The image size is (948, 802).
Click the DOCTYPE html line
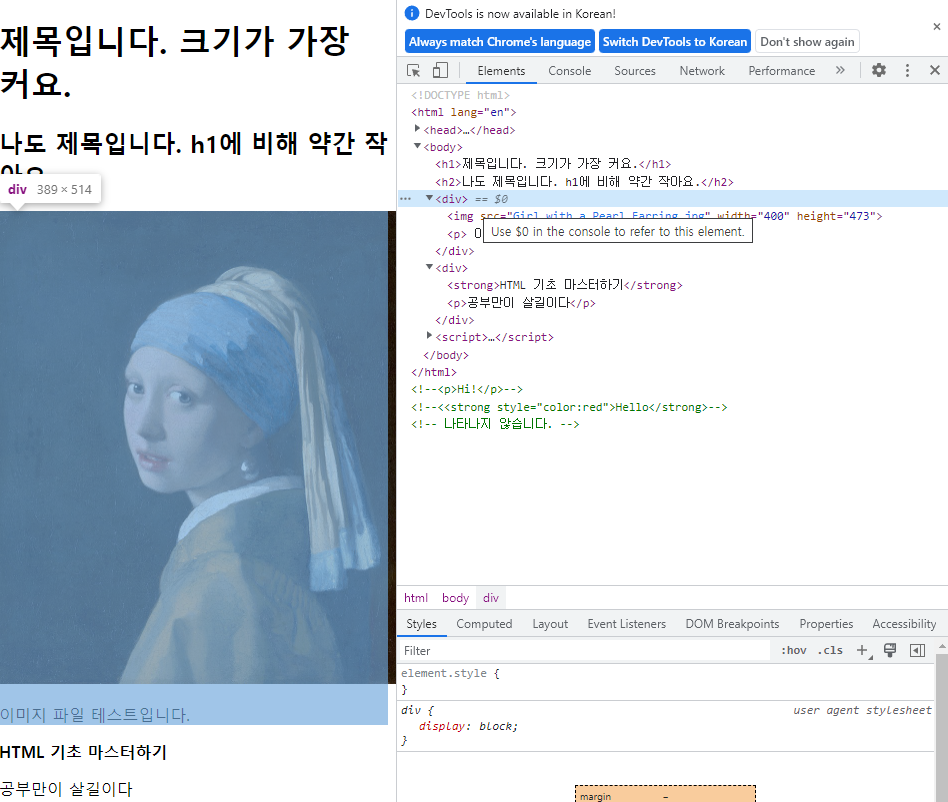[x=460, y=95]
